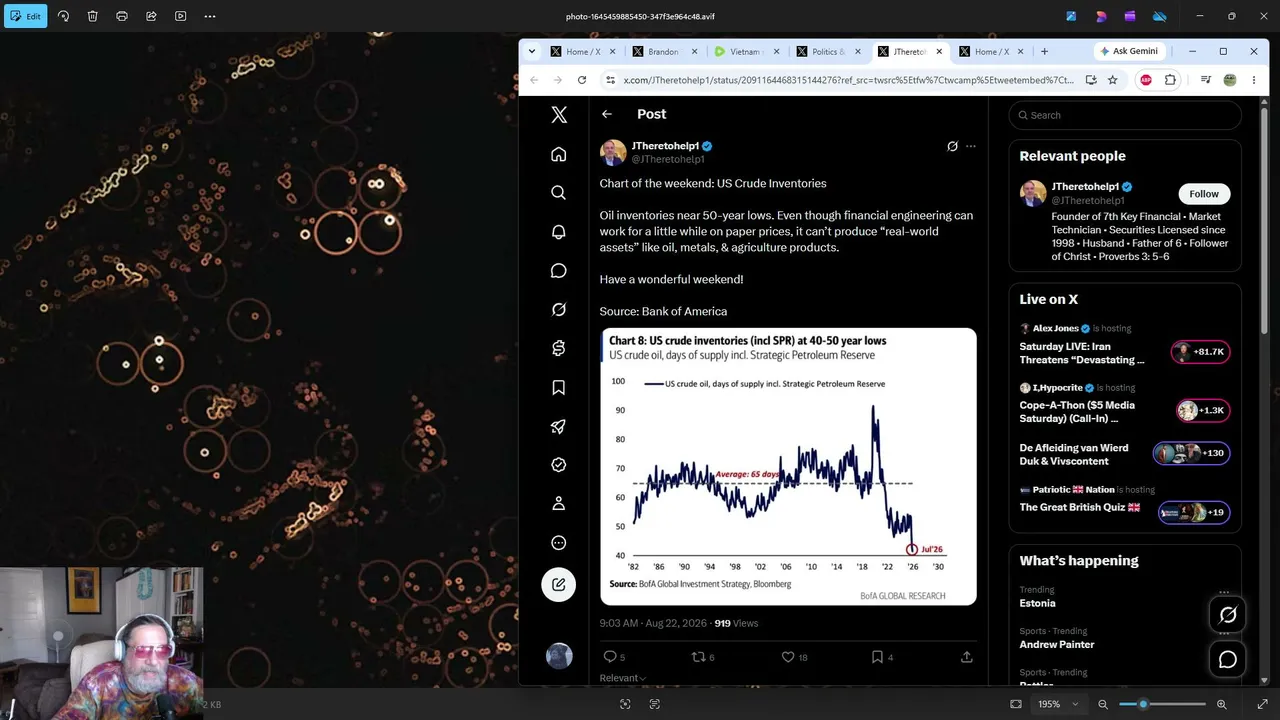Open Chat bubble icon in X sidebar
This screenshot has height=720, width=1280.
[x=559, y=271]
